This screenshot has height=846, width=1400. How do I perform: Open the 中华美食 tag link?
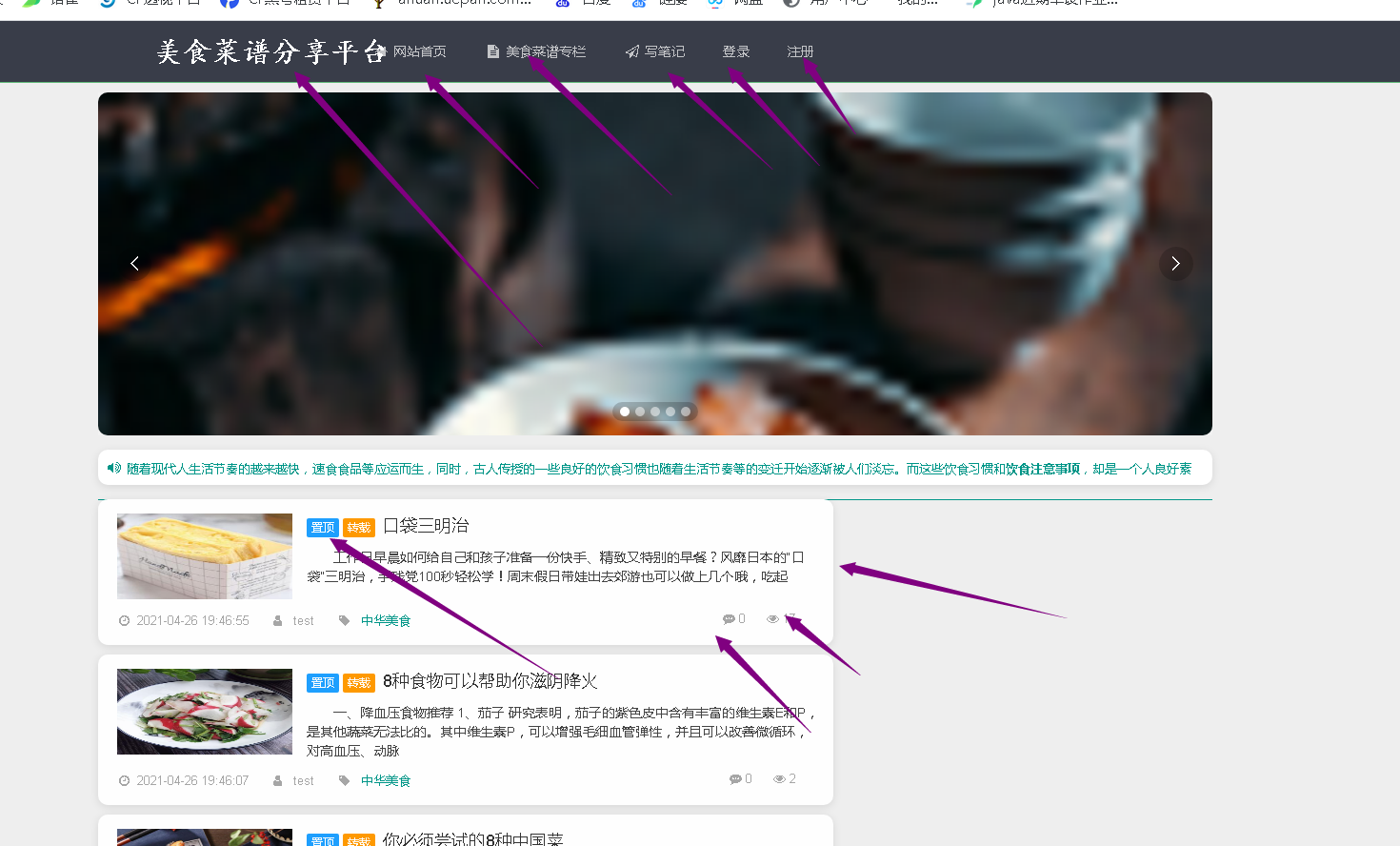[x=386, y=620]
